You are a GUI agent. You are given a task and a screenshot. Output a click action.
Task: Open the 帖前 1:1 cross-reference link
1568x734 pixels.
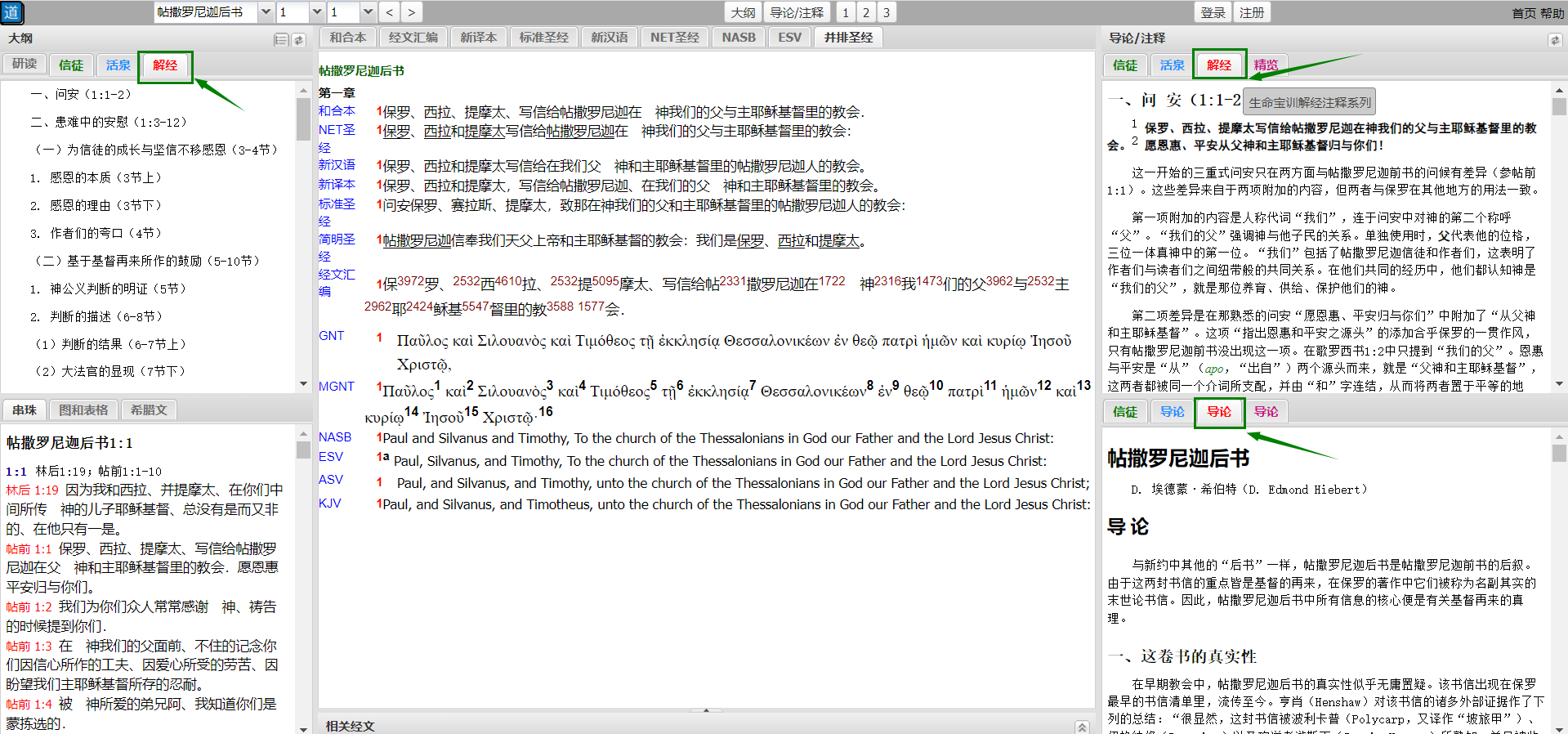point(29,548)
